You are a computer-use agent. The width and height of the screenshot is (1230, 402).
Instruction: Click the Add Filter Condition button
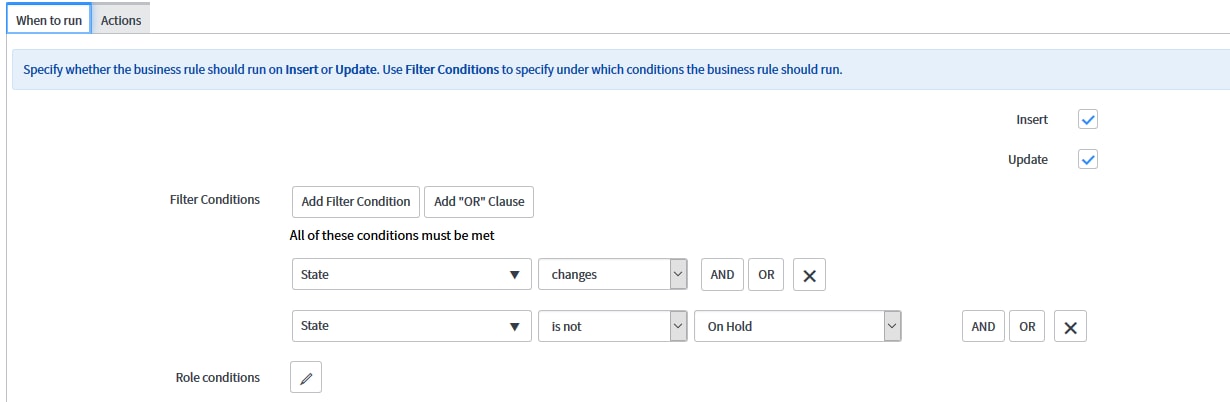356,202
